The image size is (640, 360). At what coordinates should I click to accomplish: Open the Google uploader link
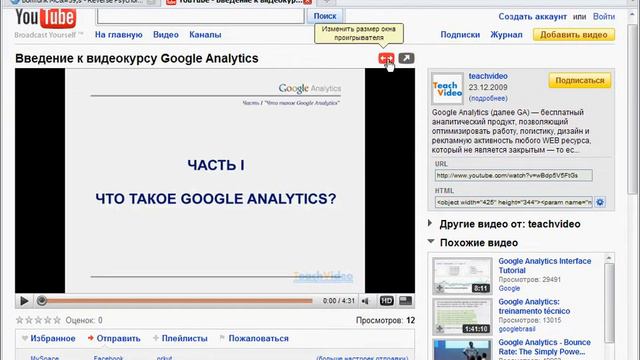pyautogui.click(x=509, y=288)
